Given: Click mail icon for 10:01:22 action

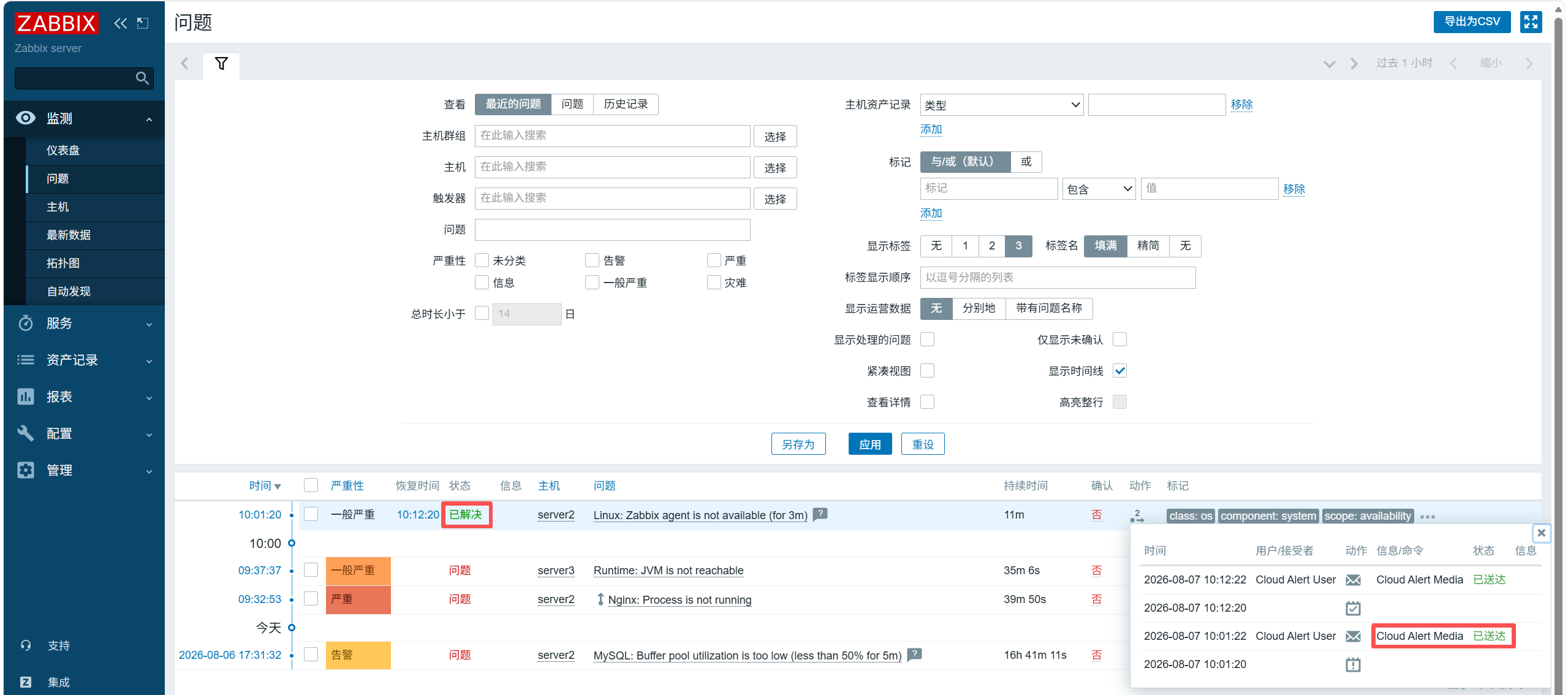Looking at the screenshot, I should coord(1353,636).
